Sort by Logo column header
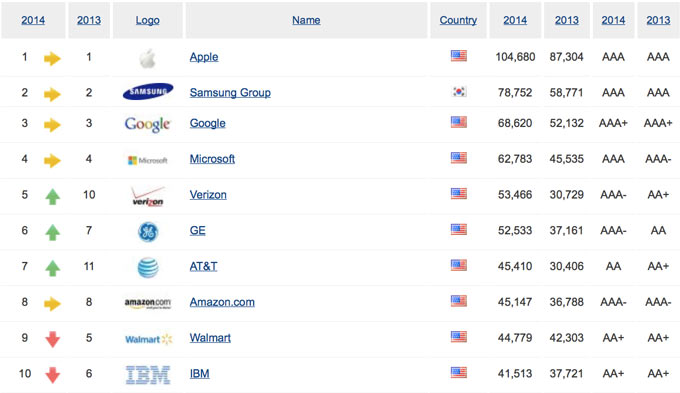This screenshot has height=393, width=680. click(147, 20)
